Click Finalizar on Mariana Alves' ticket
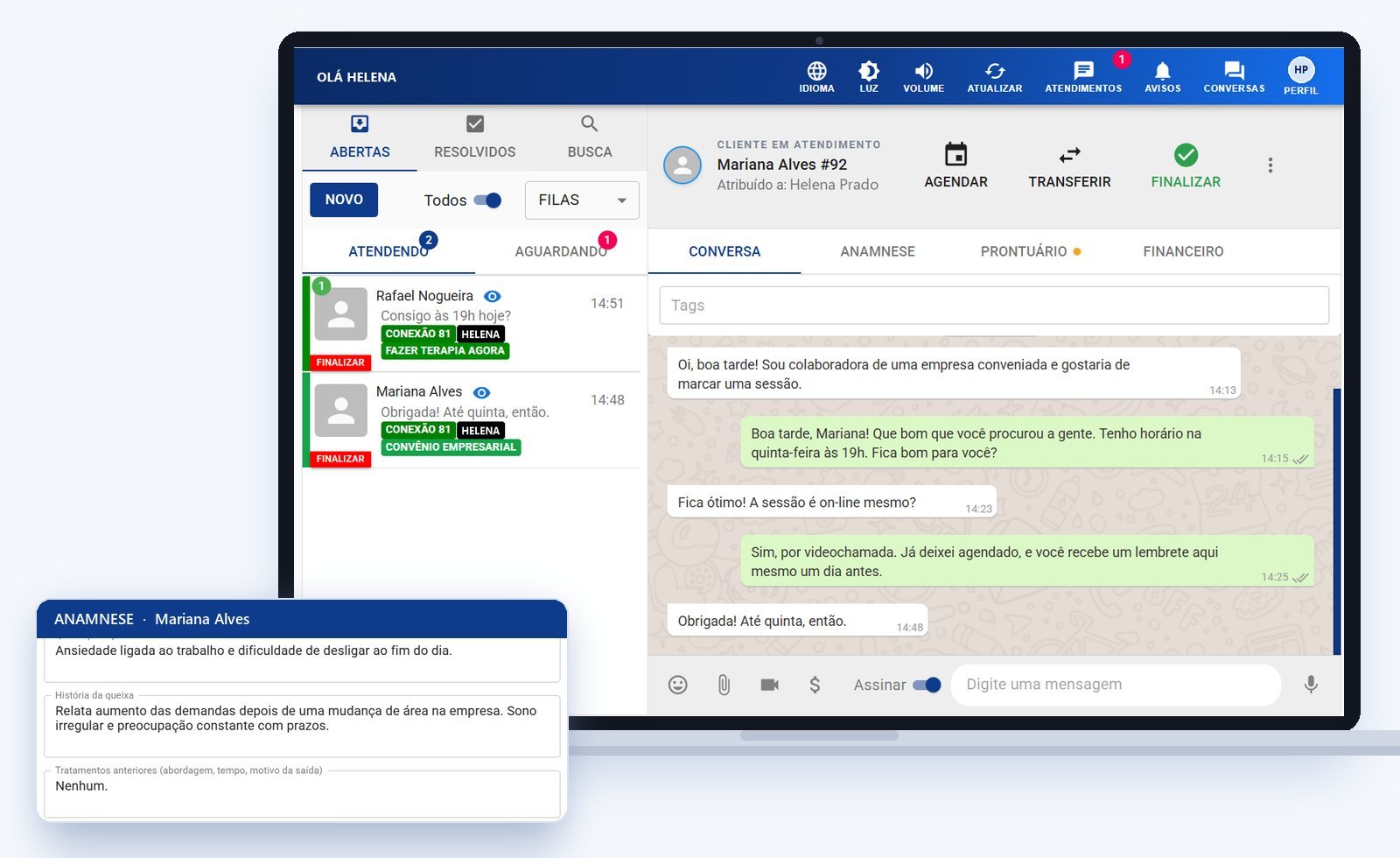Screen dimensions: 1400x858 tap(340, 459)
